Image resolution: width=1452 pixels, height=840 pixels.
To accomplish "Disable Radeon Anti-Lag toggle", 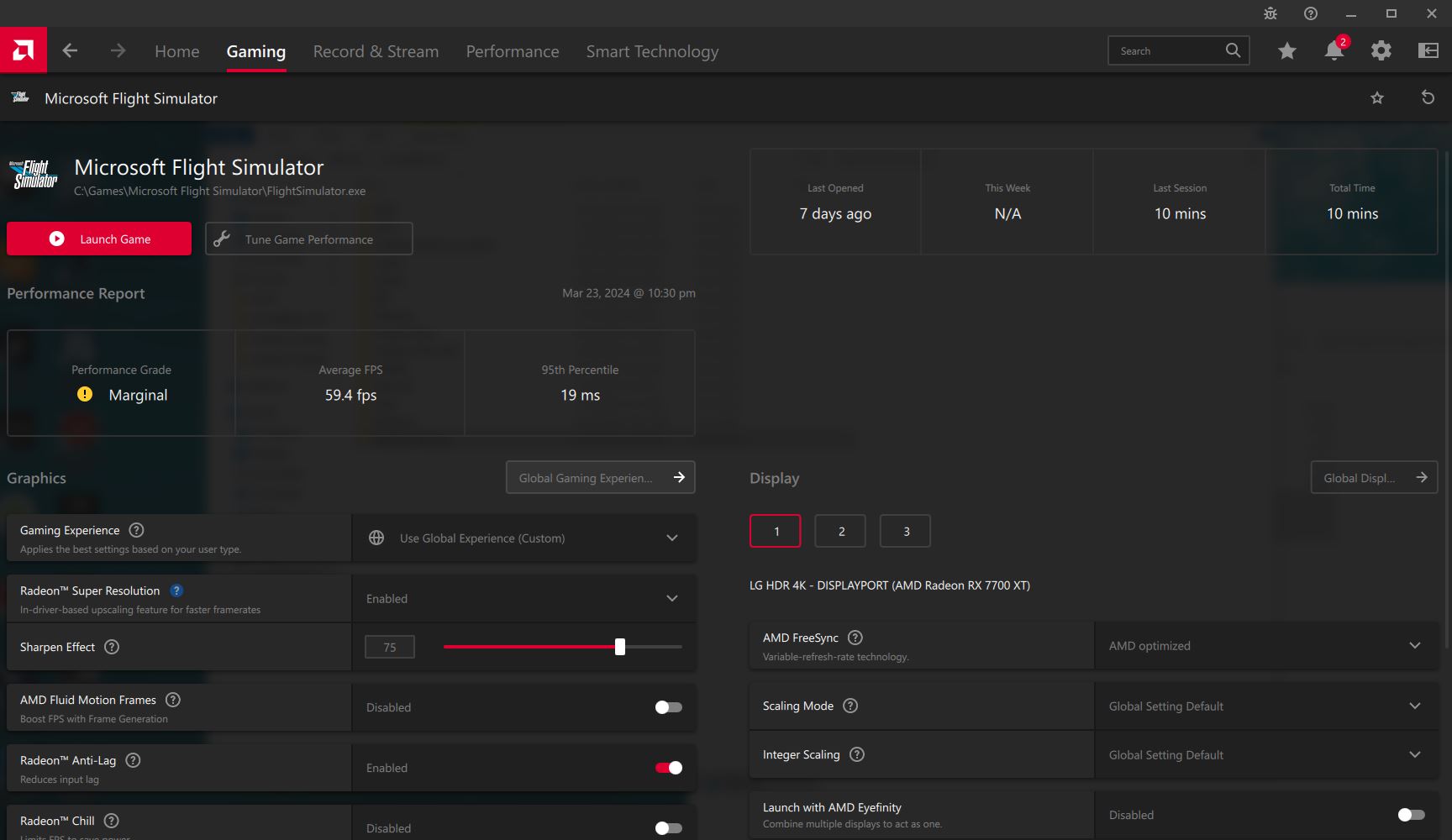I will (x=669, y=768).
